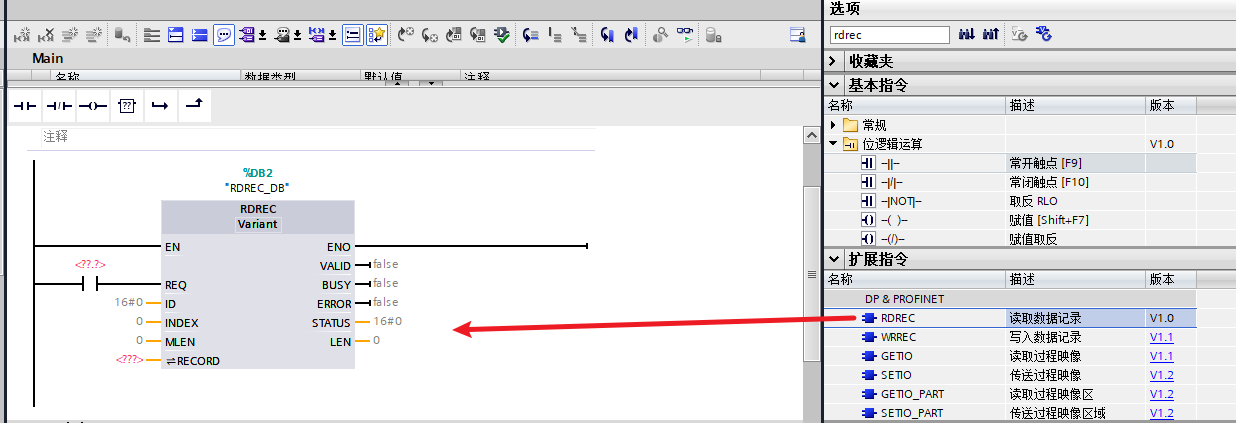
Task: Click search downward icon next to search field
Action: pos(967,34)
